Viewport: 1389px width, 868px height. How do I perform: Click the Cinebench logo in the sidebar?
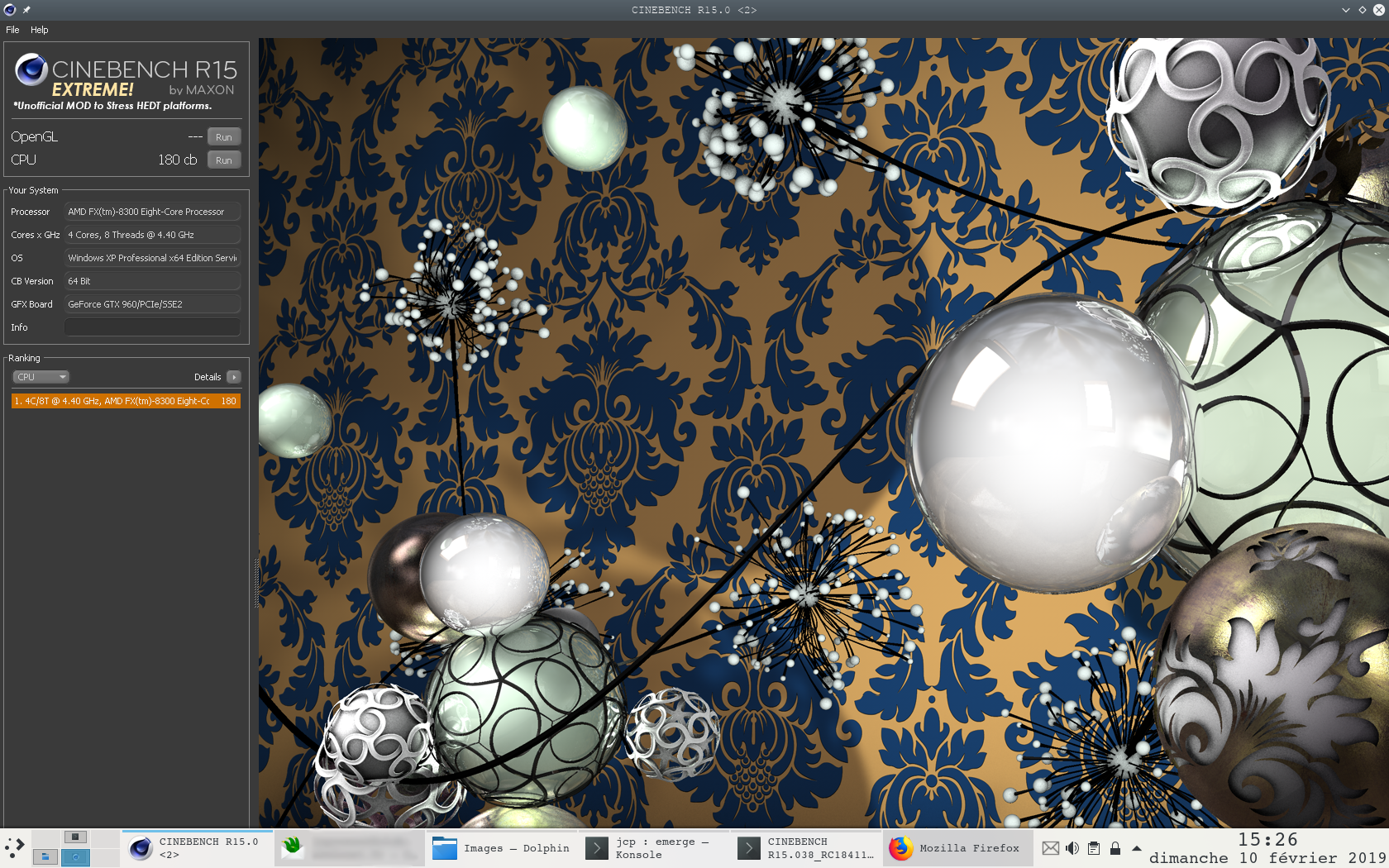31,69
